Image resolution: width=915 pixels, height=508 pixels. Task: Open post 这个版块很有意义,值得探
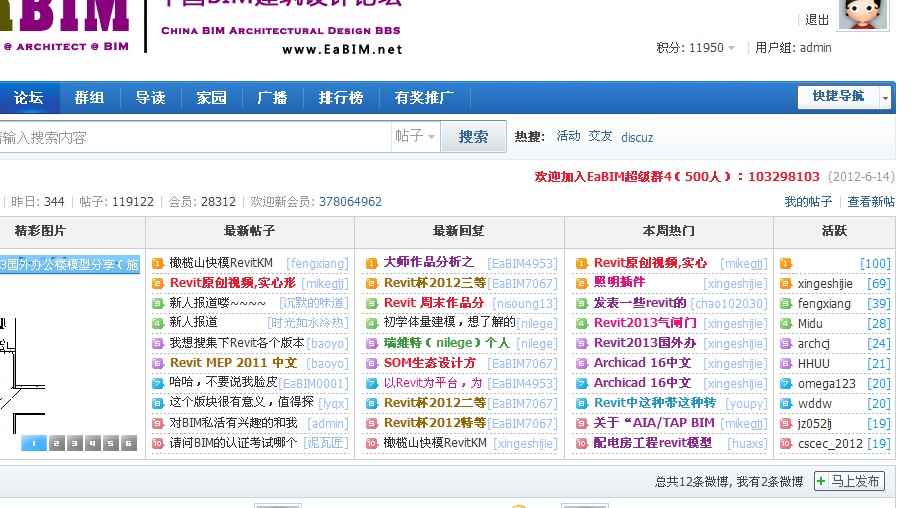click(x=242, y=402)
